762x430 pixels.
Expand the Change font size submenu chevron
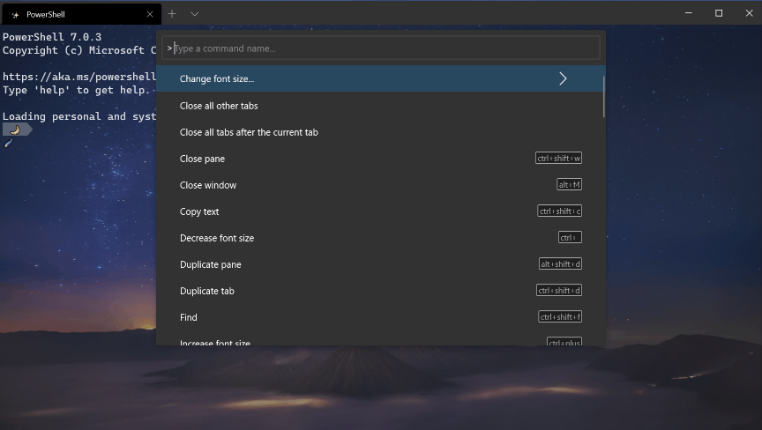563,79
